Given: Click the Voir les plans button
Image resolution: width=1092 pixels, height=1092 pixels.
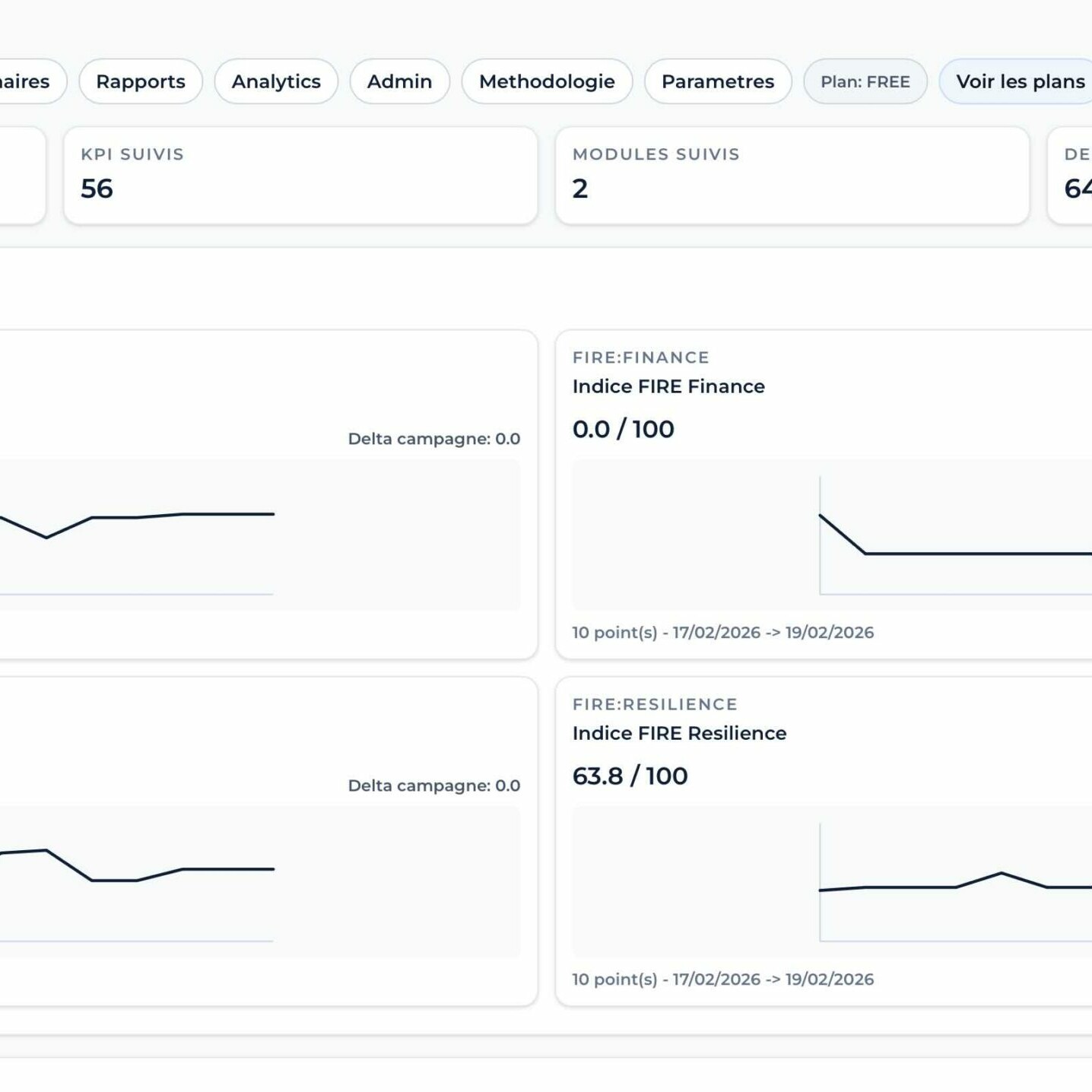Looking at the screenshot, I should coord(1019,81).
